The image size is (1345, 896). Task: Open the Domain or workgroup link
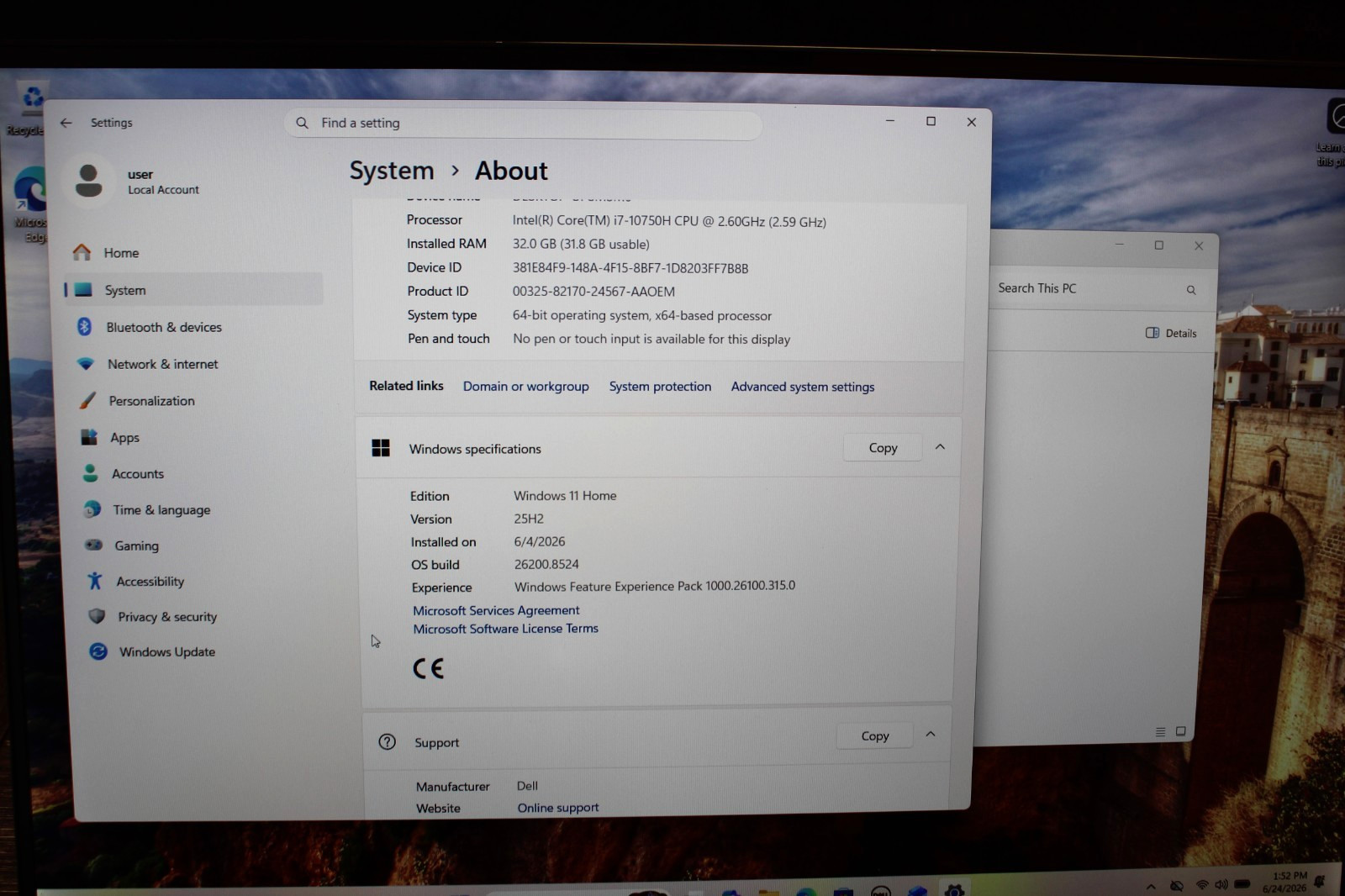tap(525, 387)
